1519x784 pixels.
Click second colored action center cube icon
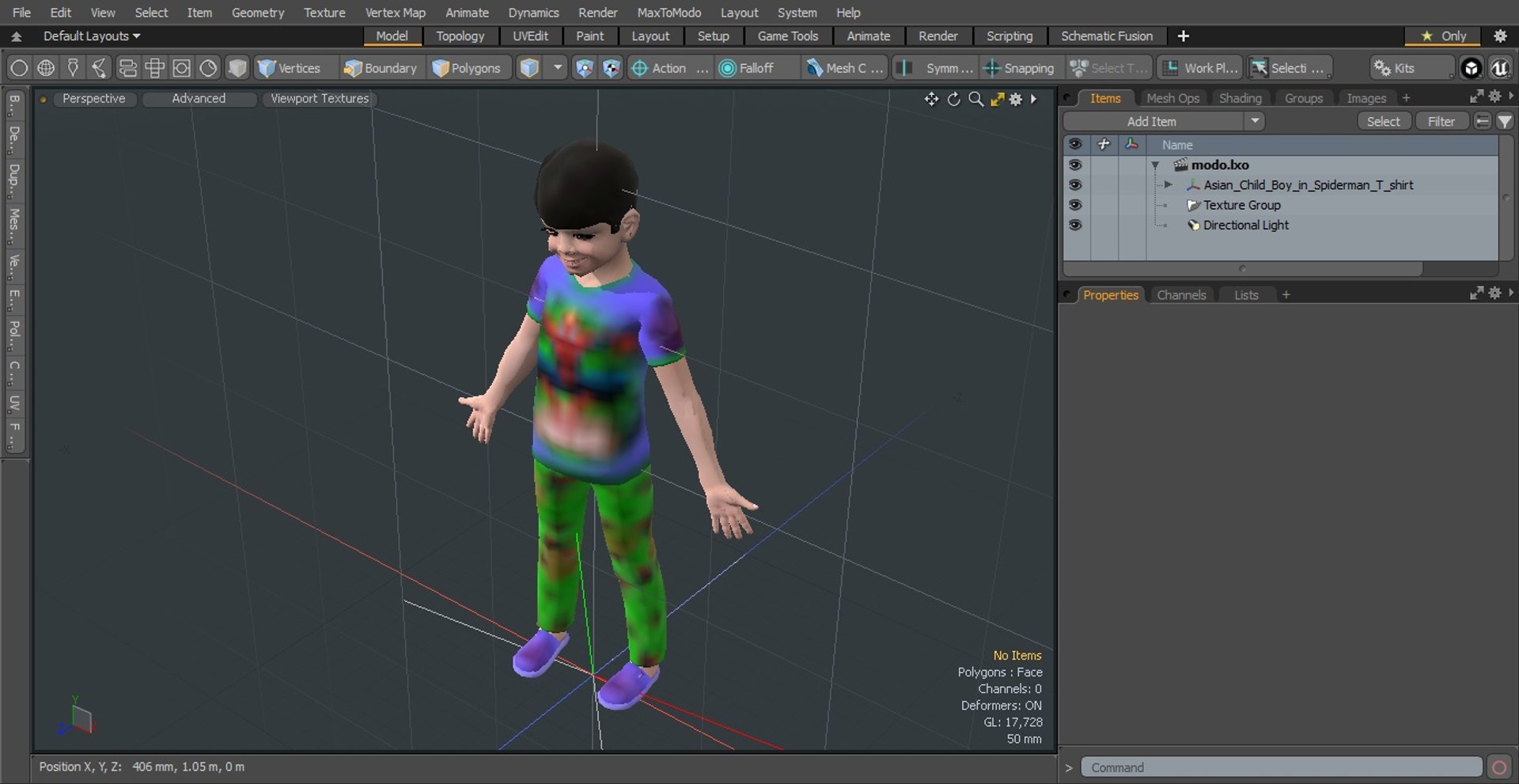tap(611, 68)
